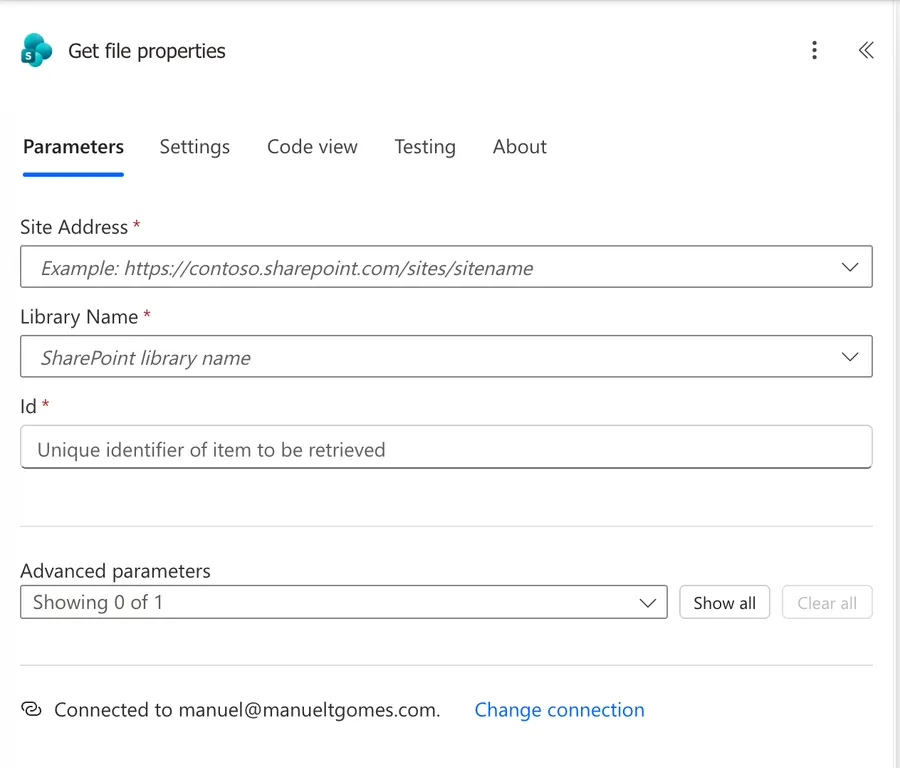The width and height of the screenshot is (900, 768).
Task: Switch to the Code view tab
Action: pos(312,147)
